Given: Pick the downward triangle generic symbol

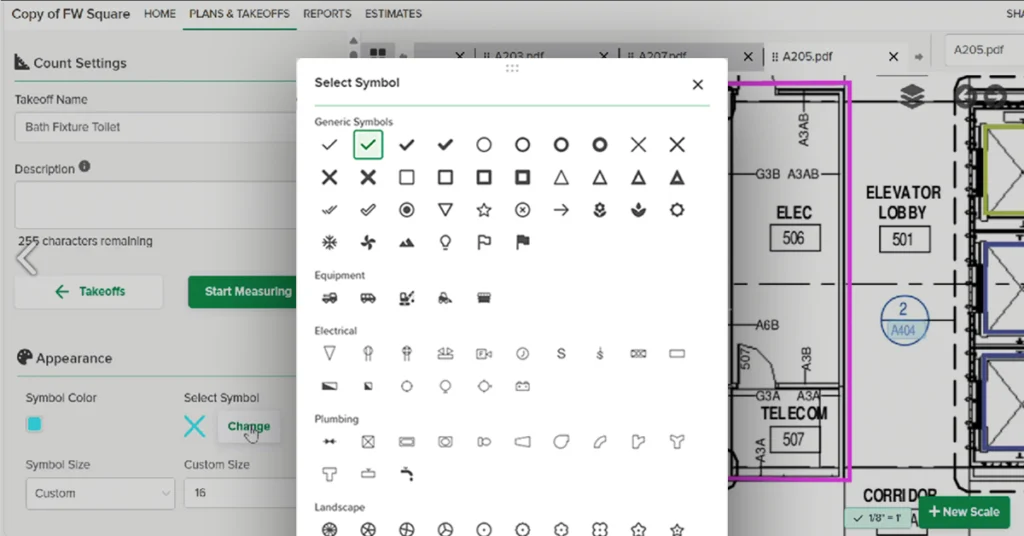Looking at the screenshot, I should point(445,210).
